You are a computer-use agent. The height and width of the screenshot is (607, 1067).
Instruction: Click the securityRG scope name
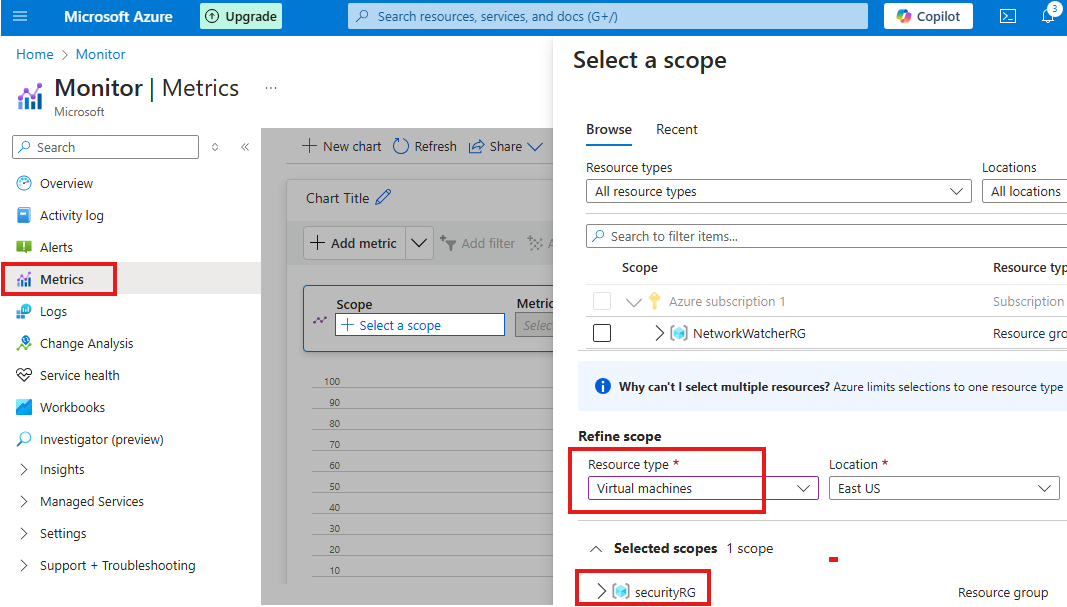[665, 592]
